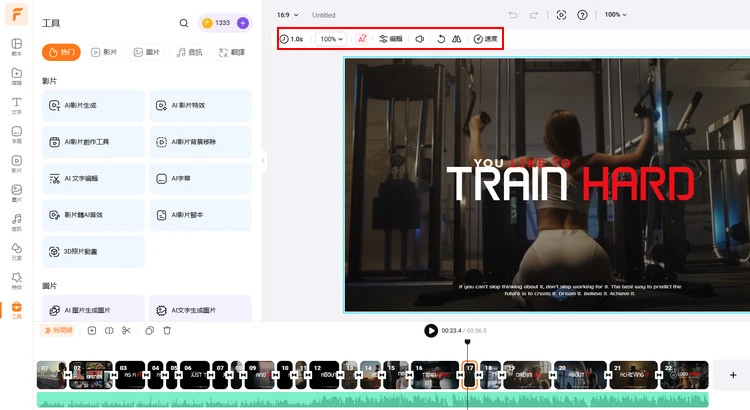Expand the clip 100% scale dropdown in toolbar
Image resolution: width=750 pixels, height=410 pixels.
330,39
